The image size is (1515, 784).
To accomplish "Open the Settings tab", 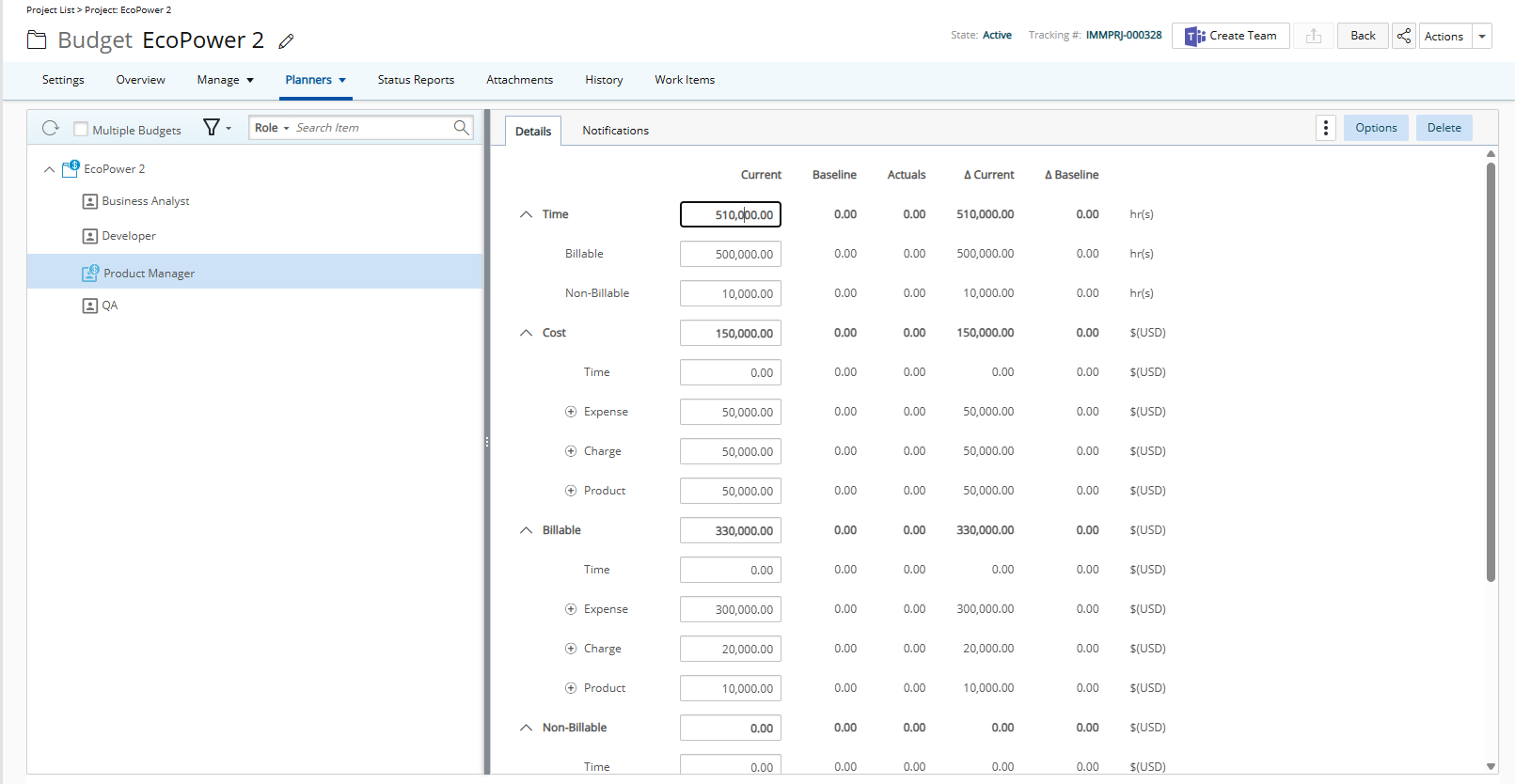I will click(63, 80).
